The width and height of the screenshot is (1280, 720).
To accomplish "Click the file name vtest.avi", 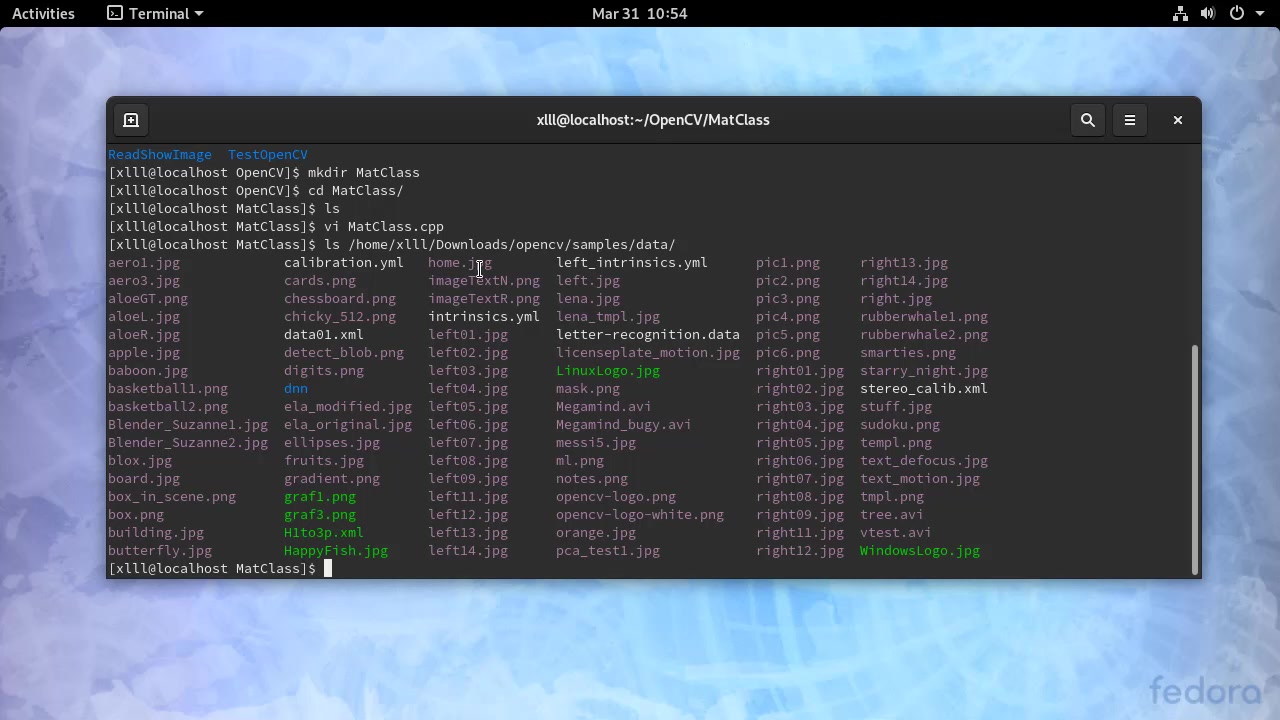I will pos(896,533).
